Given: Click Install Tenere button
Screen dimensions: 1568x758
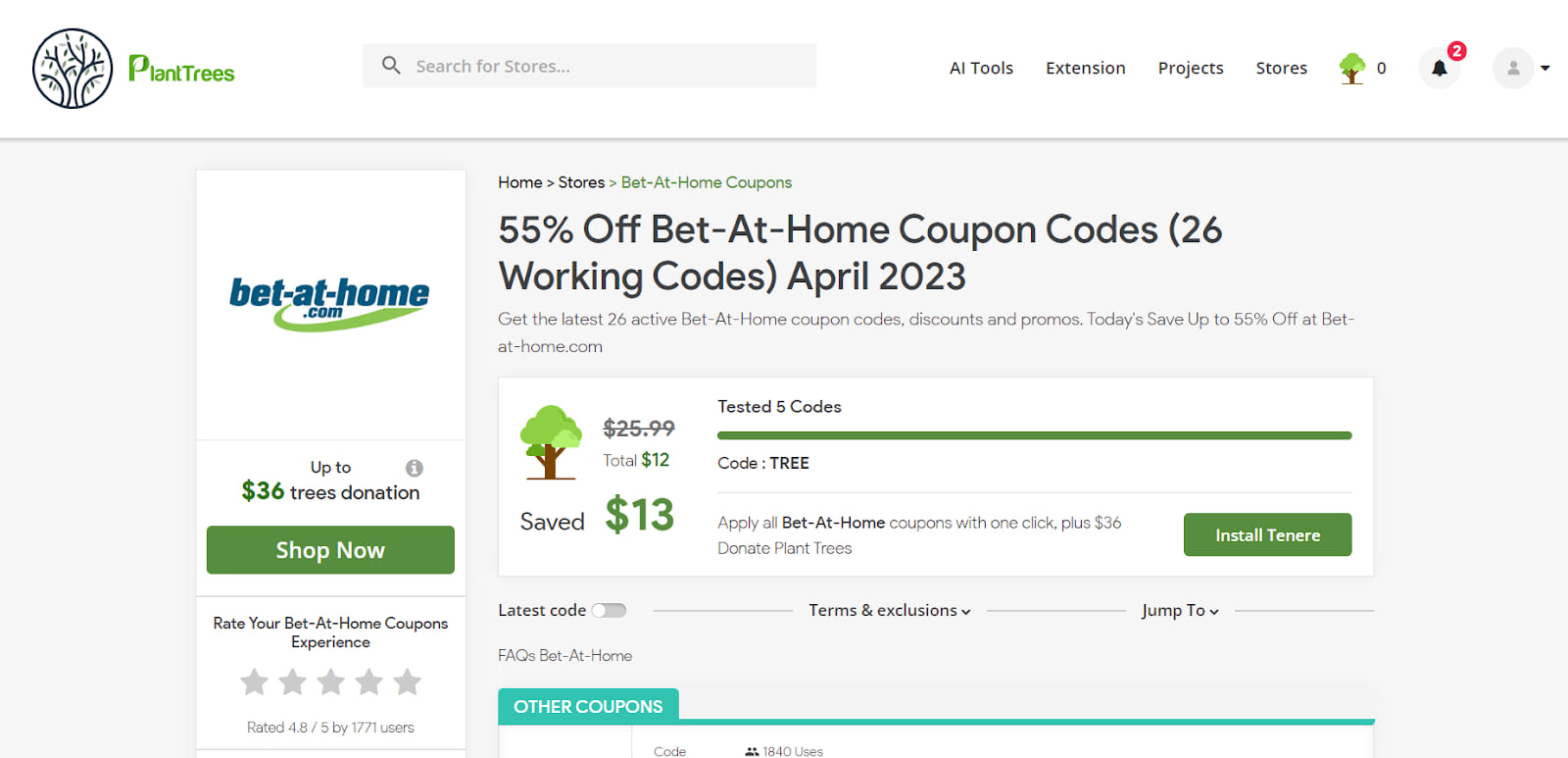Looking at the screenshot, I should point(1267,534).
